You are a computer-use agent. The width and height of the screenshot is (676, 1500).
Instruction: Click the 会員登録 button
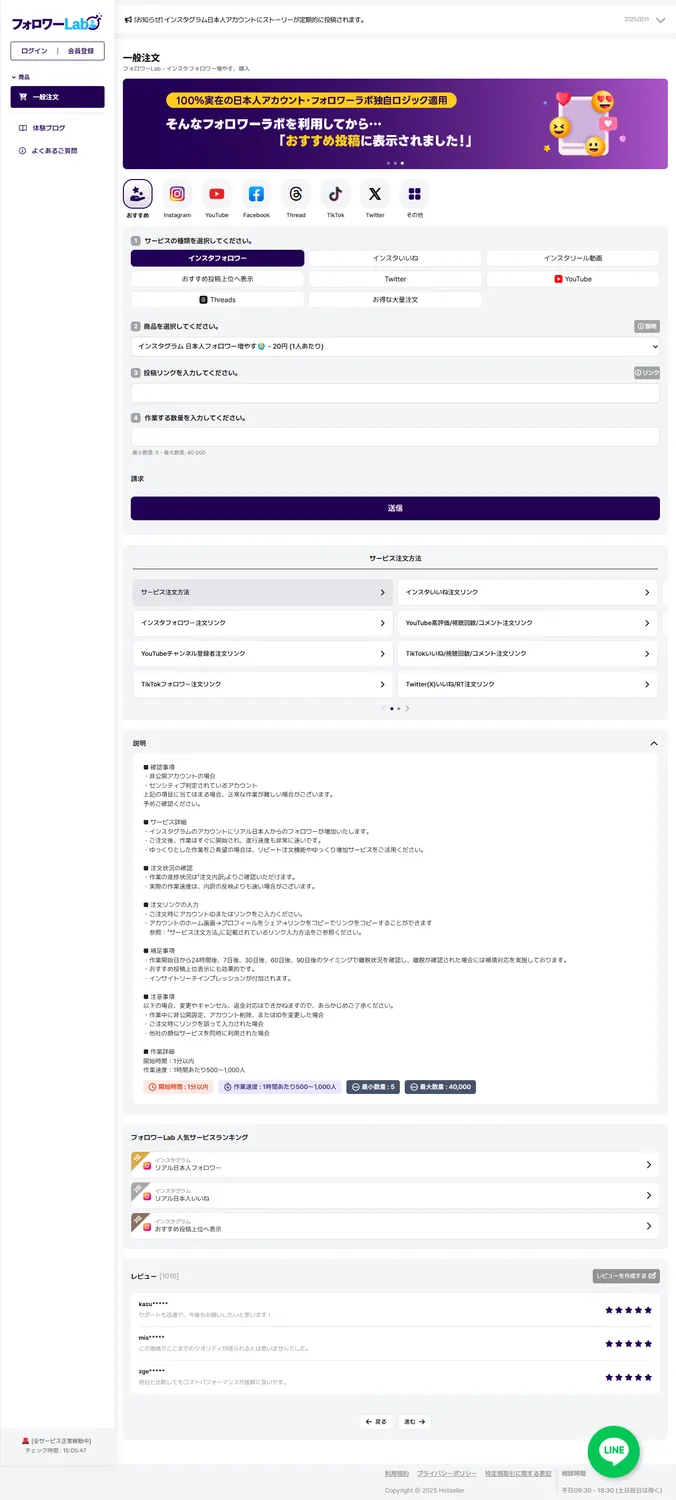pos(81,51)
